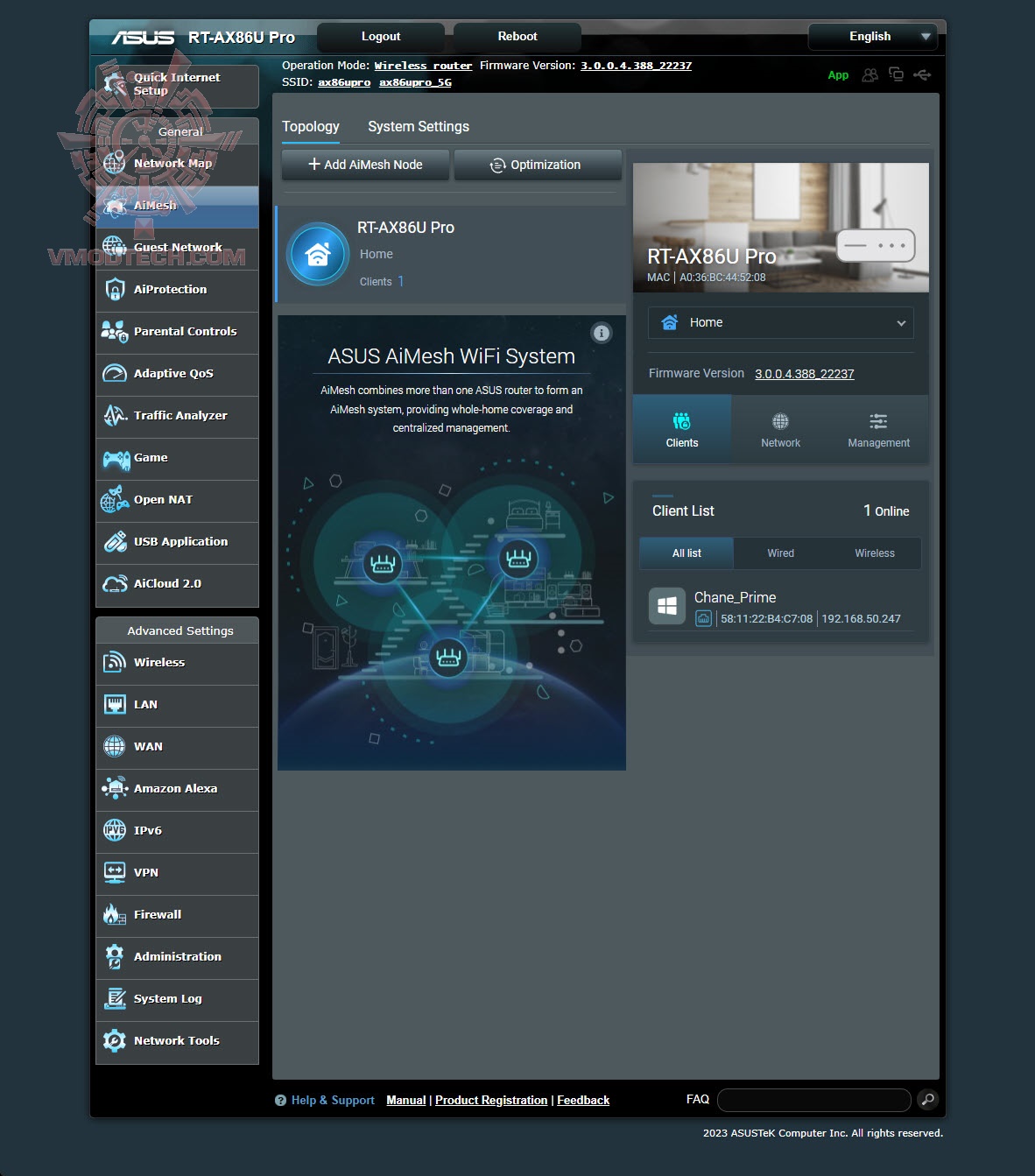This screenshot has width=1035, height=1176.
Task: Click the Windows device icon for Chane_Prime
Action: click(667, 606)
